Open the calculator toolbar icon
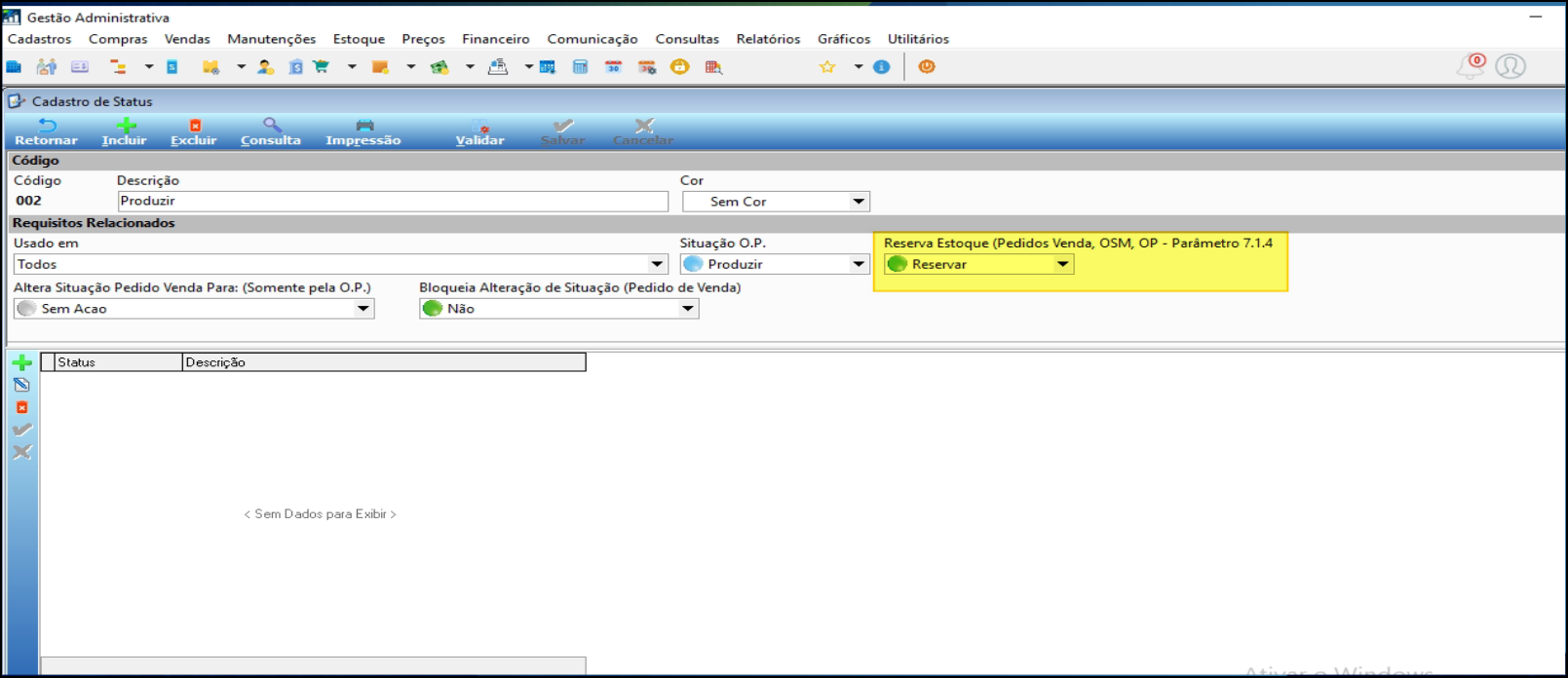This screenshot has height=678, width=1568. (x=580, y=66)
